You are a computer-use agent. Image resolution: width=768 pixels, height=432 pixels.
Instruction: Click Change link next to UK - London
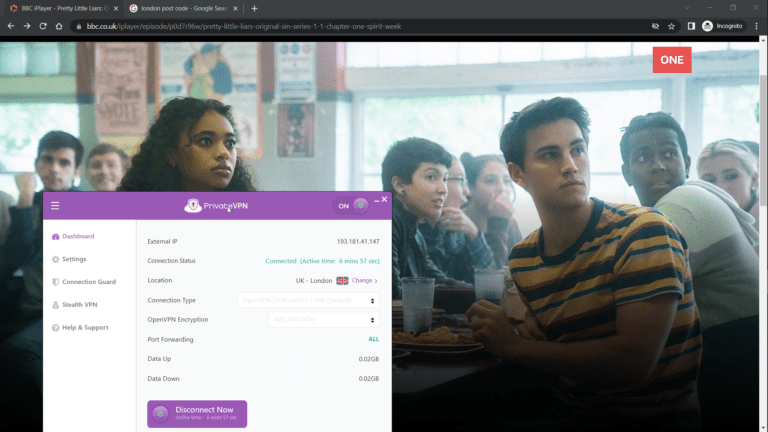pos(364,281)
